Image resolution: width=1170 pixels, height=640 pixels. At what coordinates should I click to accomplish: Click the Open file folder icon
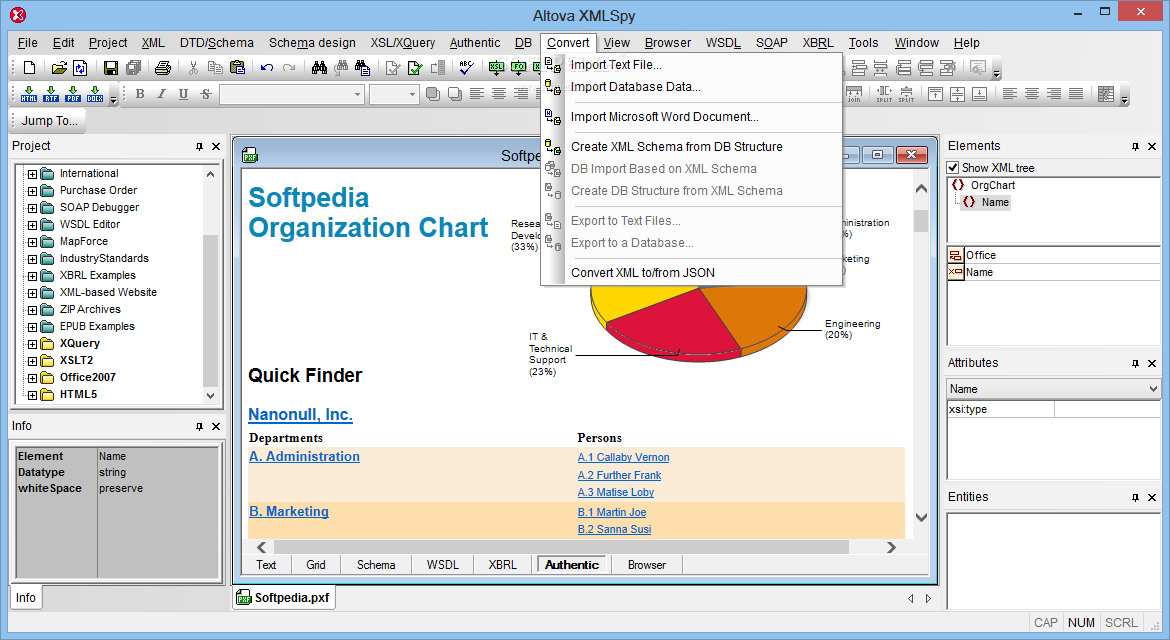point(59,68)
